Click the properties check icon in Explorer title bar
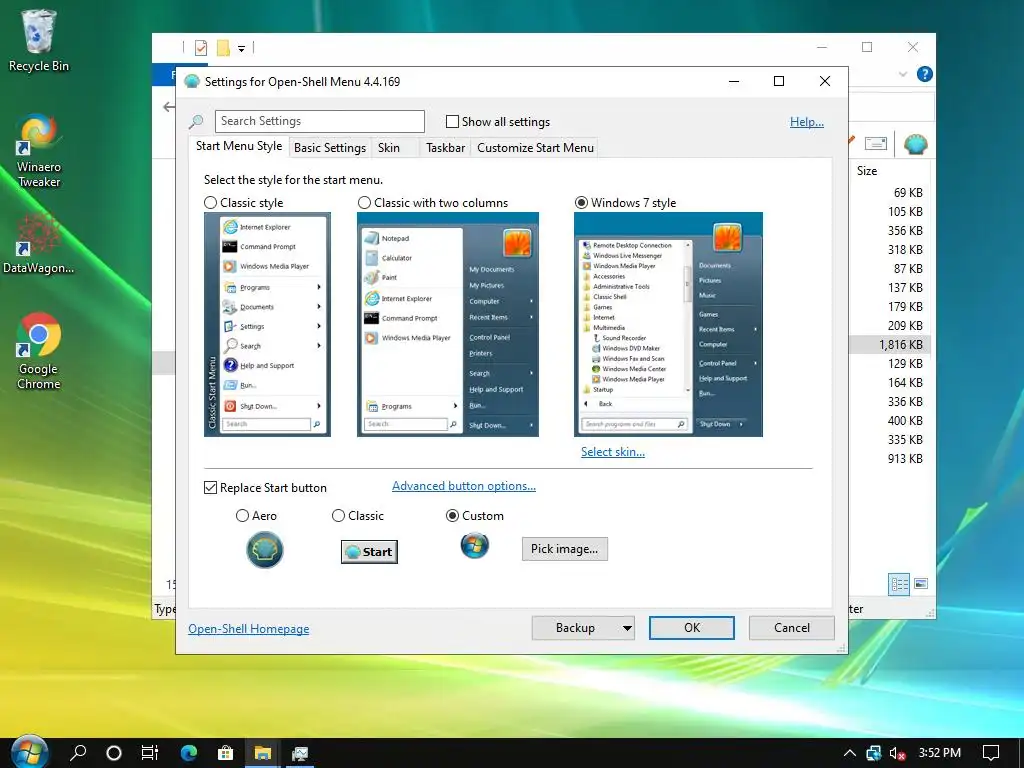Viewport: 1024px width, 768px height. (x=201, y=48)
